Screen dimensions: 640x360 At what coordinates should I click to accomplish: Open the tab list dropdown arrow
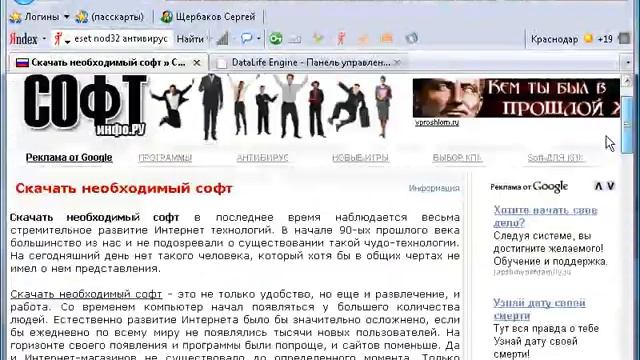point(628,63)
